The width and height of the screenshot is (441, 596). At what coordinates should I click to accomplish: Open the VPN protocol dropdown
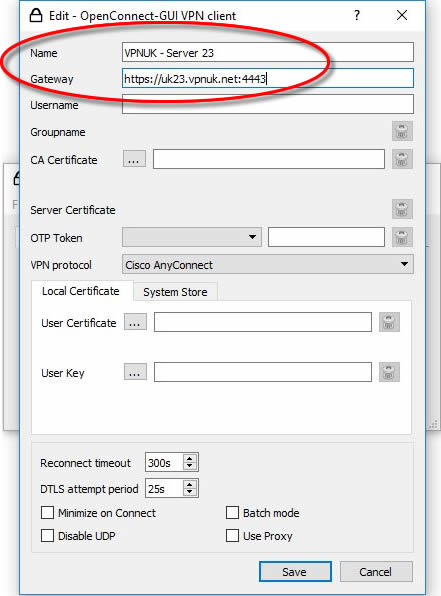pyautogui.click(x=268, y=265)
